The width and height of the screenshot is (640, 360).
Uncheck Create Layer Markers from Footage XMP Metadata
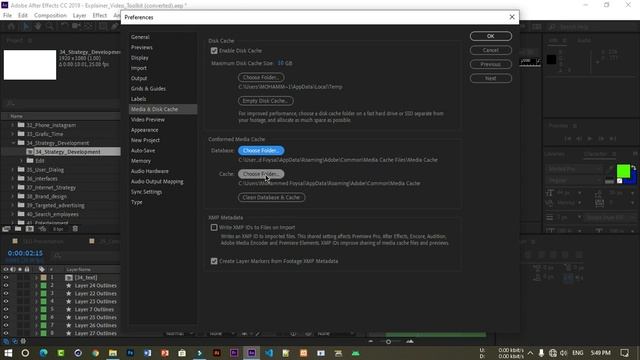(x=214, y=261)
